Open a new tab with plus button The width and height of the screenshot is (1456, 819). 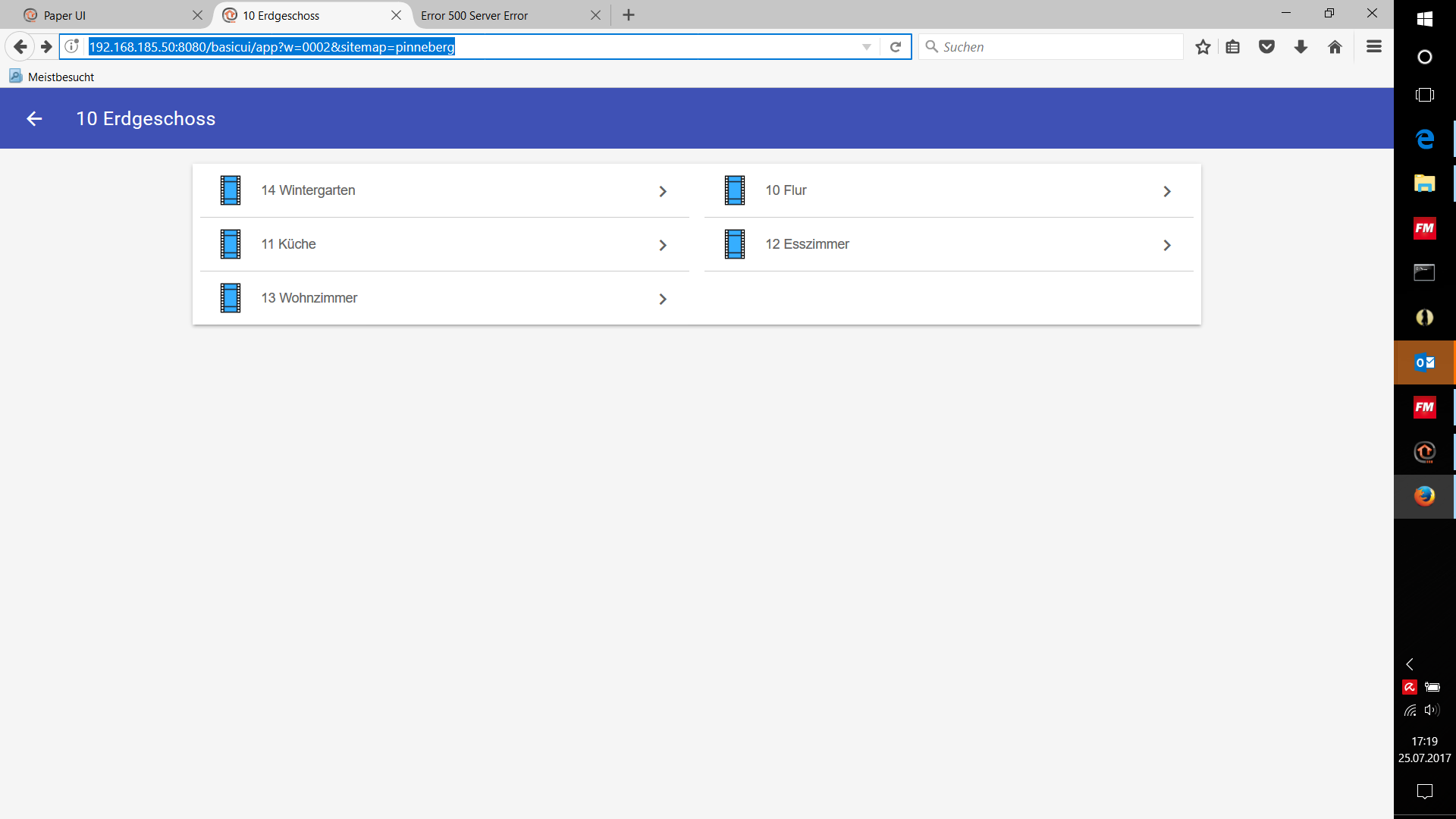[629, 15]
